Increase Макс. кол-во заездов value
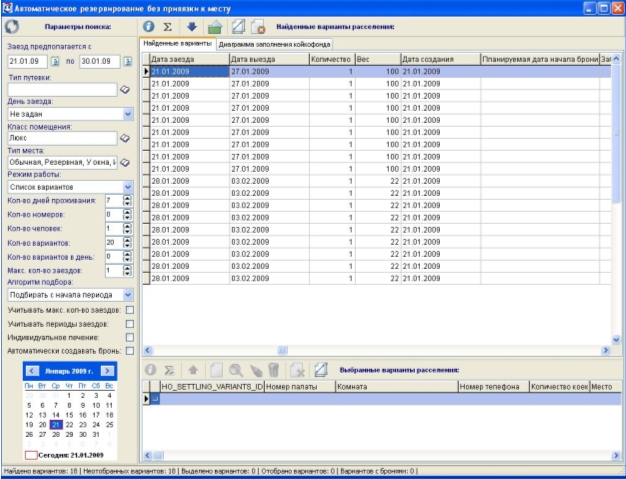This screenshot has width=626, height=479. (x=127, y=268)
